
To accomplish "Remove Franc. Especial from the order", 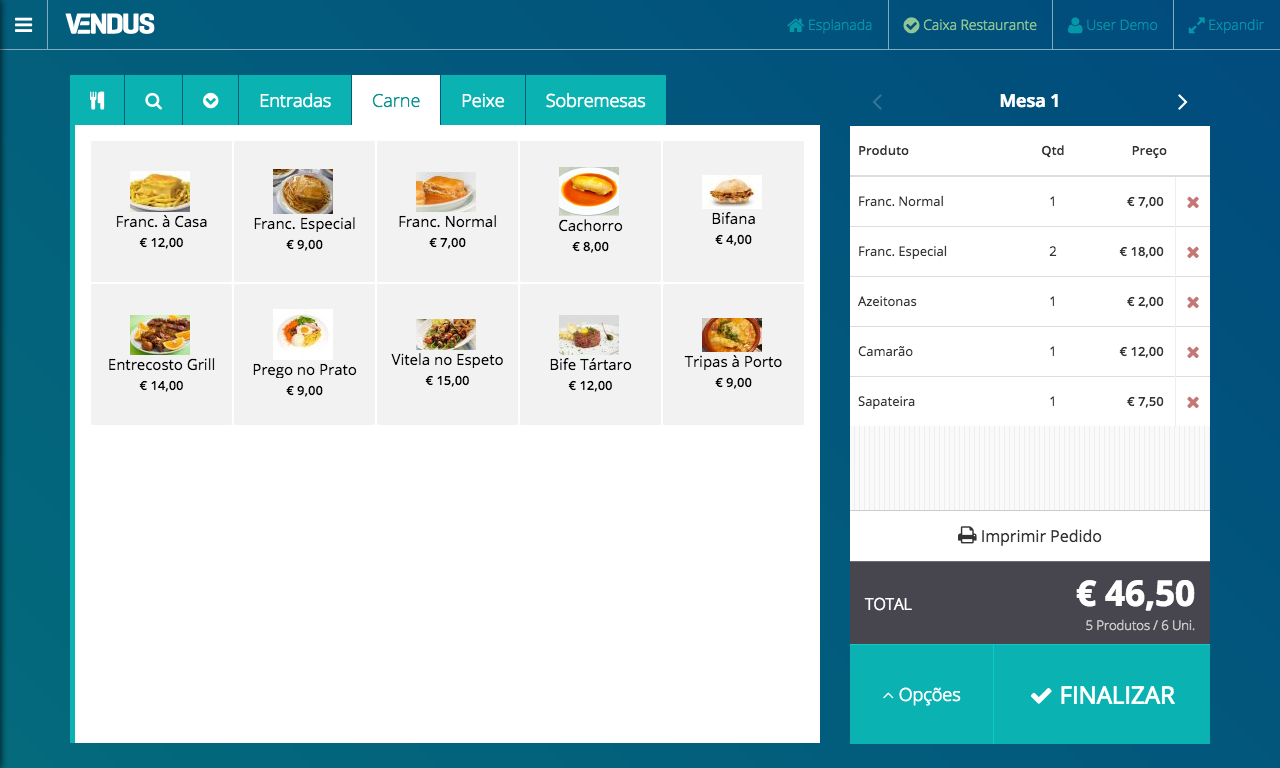I will tap(1192, 252).
